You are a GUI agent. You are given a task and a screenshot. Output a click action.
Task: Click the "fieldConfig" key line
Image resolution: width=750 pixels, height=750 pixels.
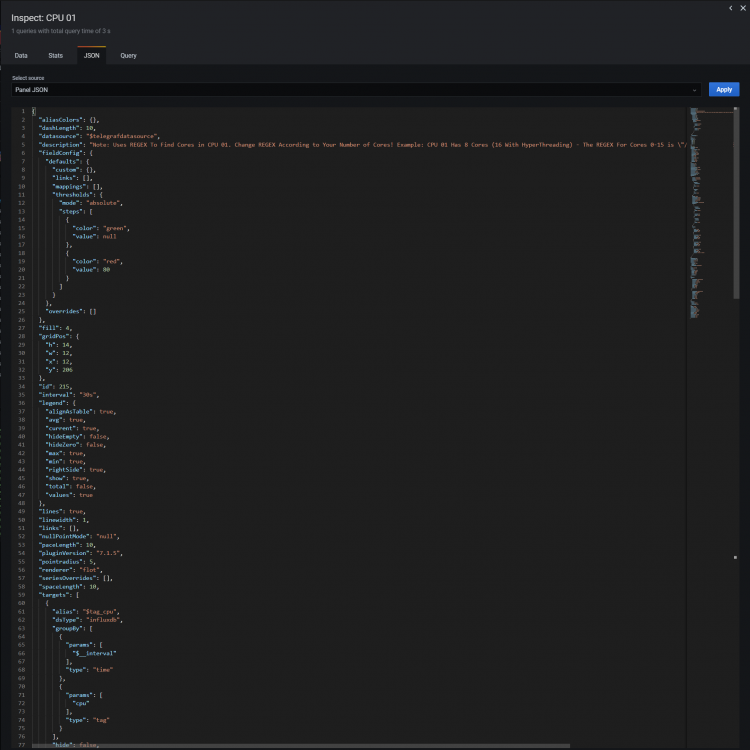pos(66,153)
